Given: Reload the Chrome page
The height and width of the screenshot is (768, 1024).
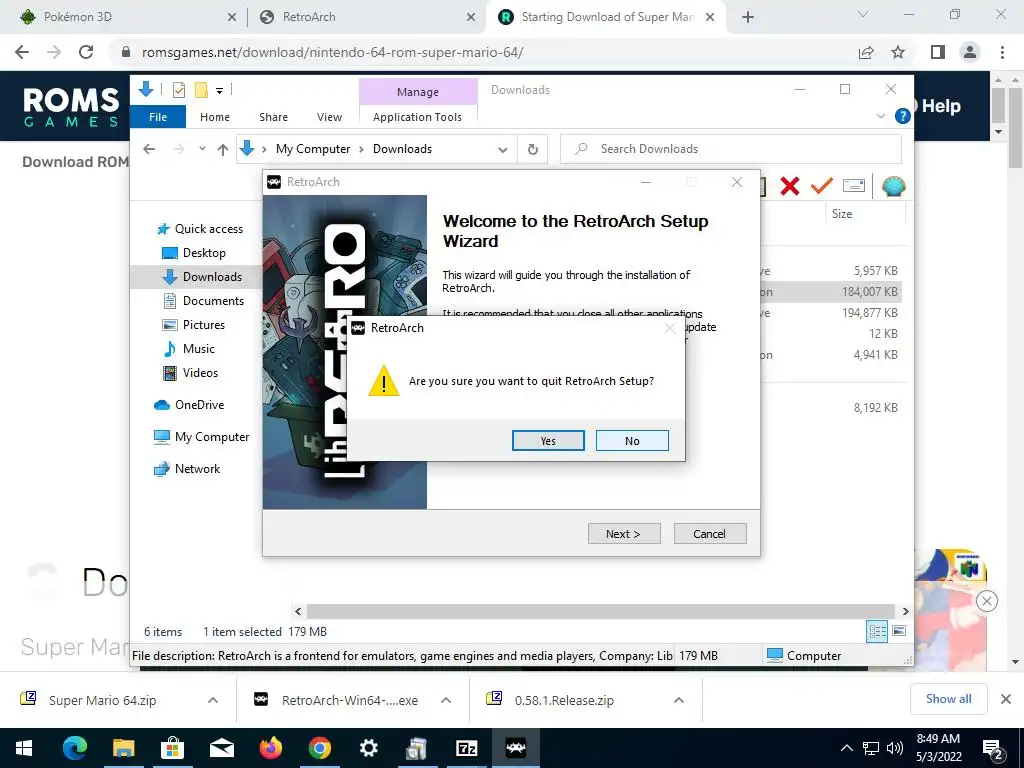Looking at the screenshot, I should [86, 52].
